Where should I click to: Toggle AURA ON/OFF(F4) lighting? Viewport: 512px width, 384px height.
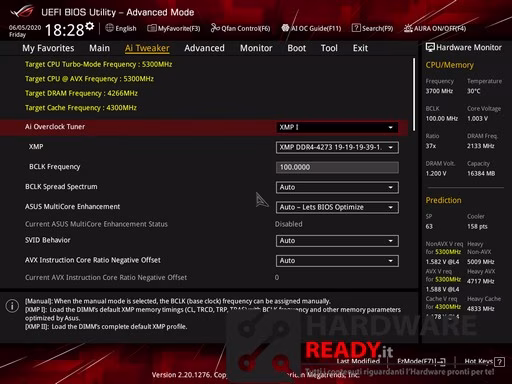tap(435, 28)
